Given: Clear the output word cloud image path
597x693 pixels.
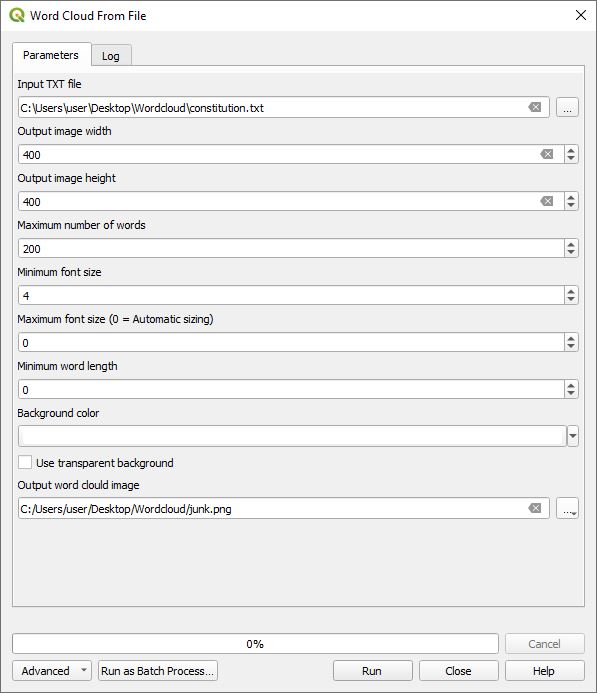Looking at the screenshot, I should pos(535,508).
